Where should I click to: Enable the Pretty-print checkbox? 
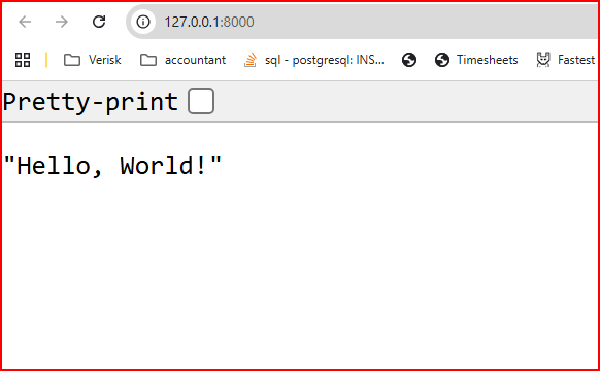pyautogui.click(x=201, y=101)
